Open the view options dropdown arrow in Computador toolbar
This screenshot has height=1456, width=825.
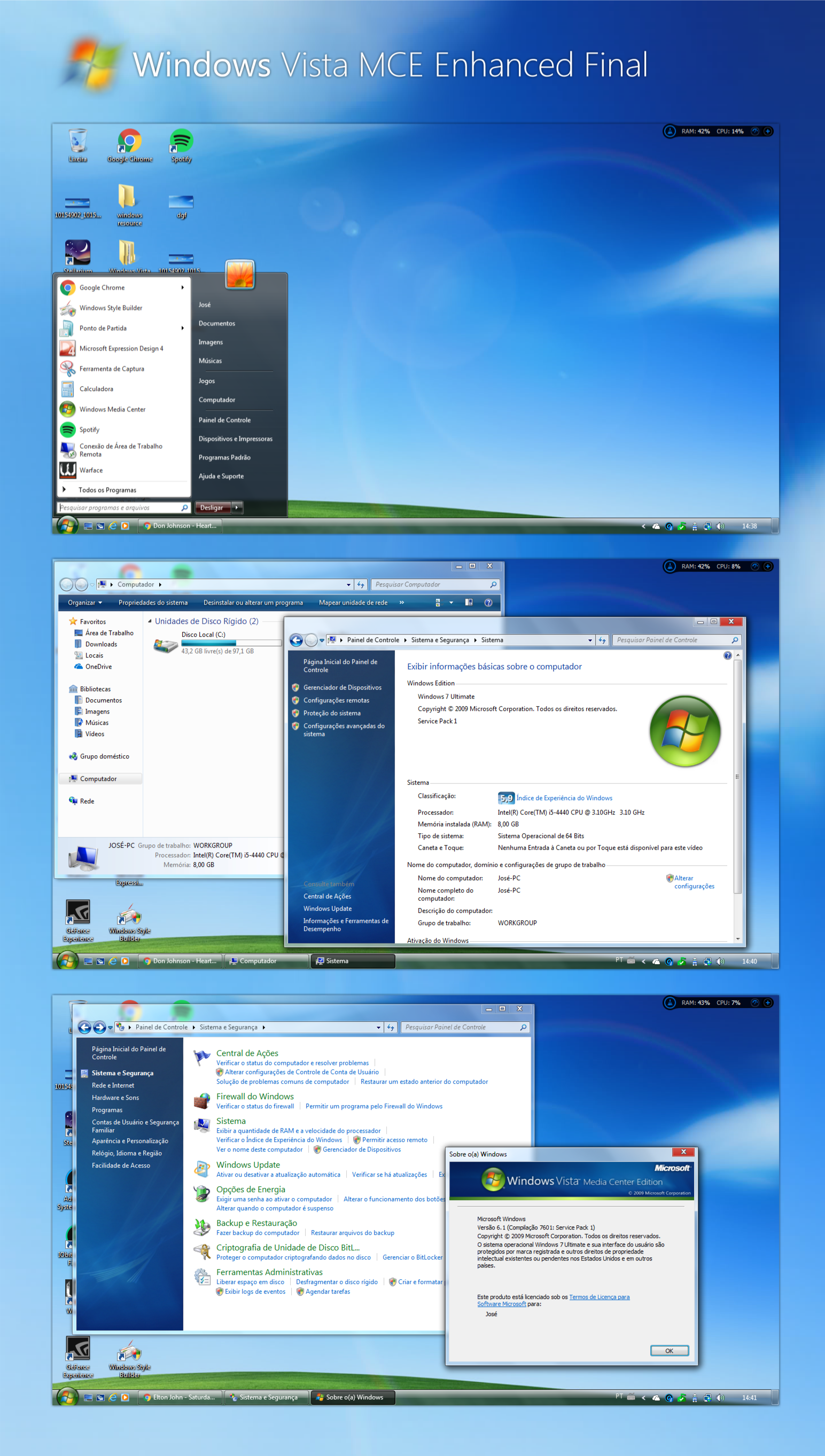pos(451,602)
